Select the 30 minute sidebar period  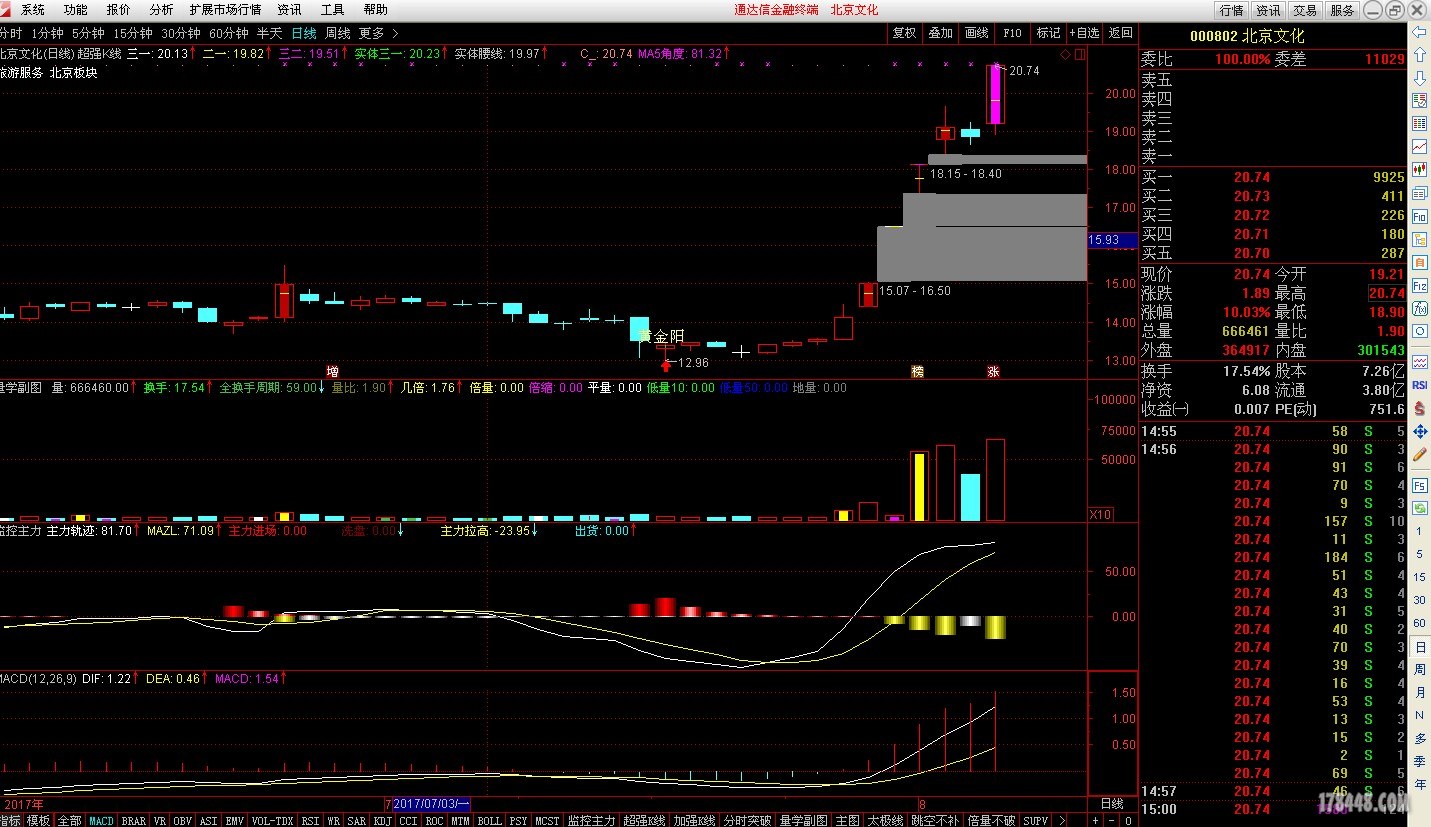click(x=1419, y=600)
